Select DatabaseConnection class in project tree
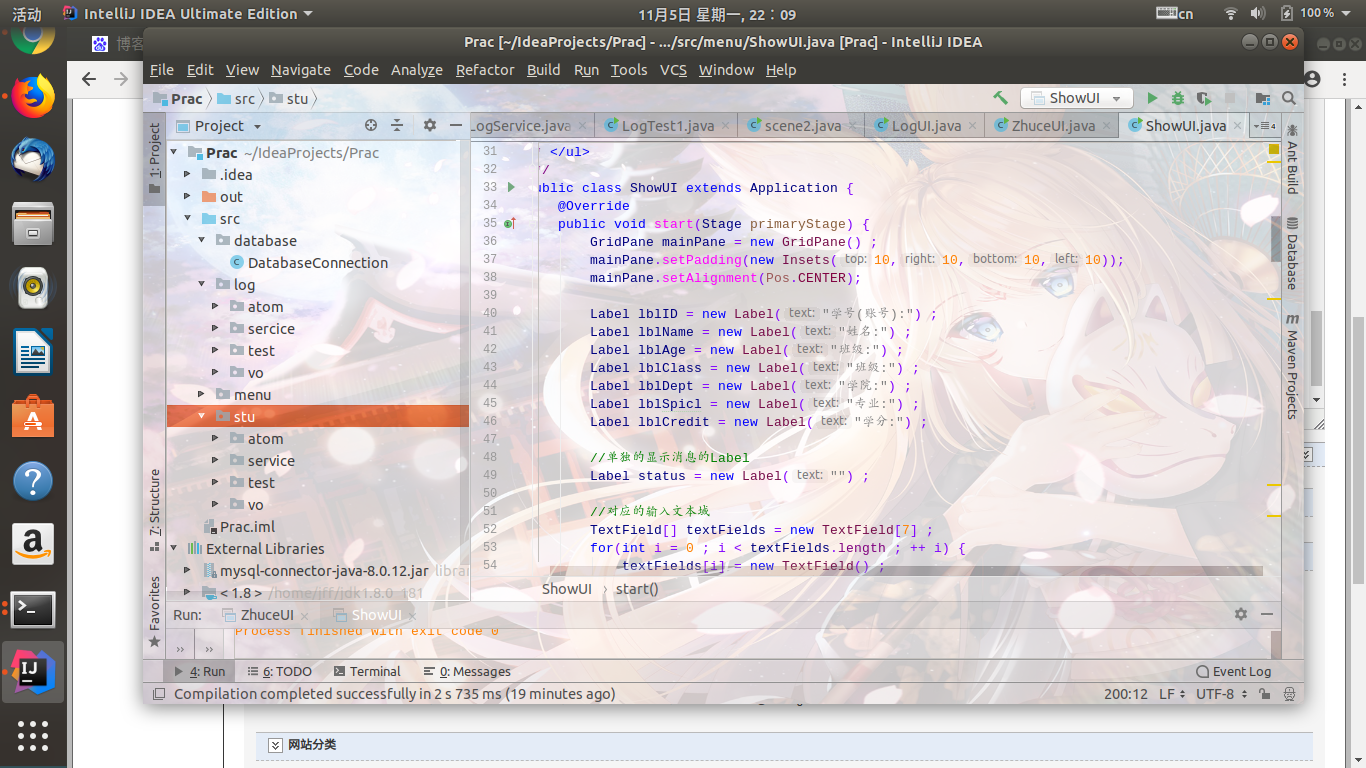The width and height of the screenshot is (1366, 768). 318,263
